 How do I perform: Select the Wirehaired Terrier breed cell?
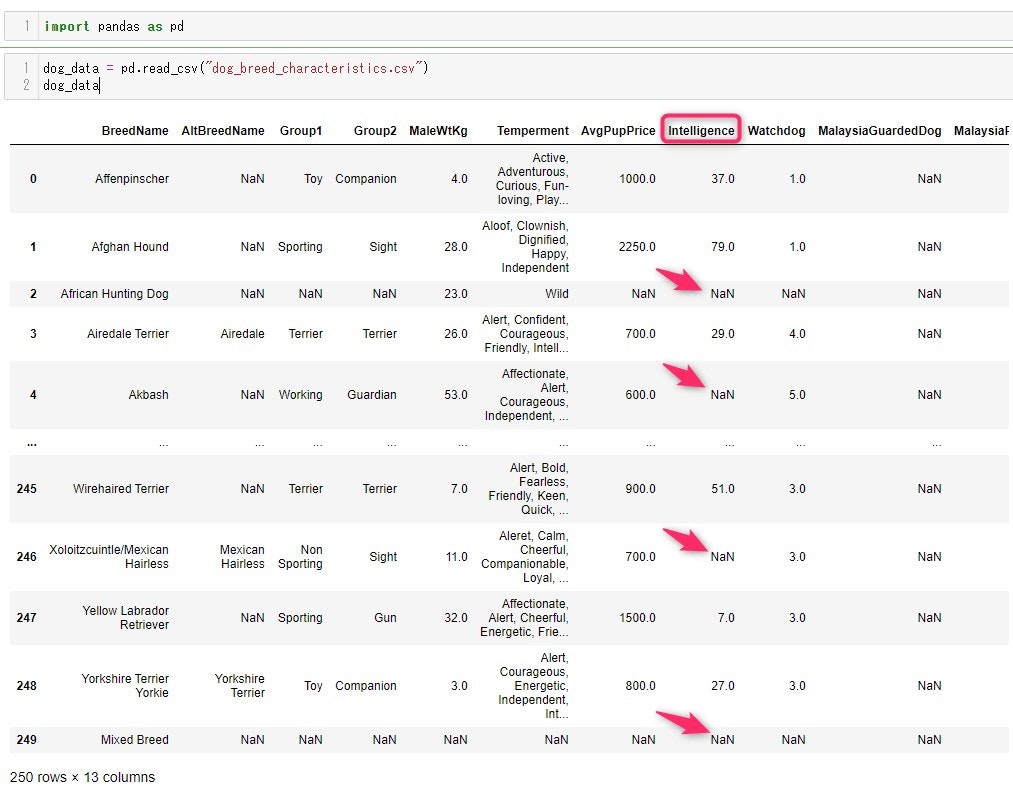[121, 489]
